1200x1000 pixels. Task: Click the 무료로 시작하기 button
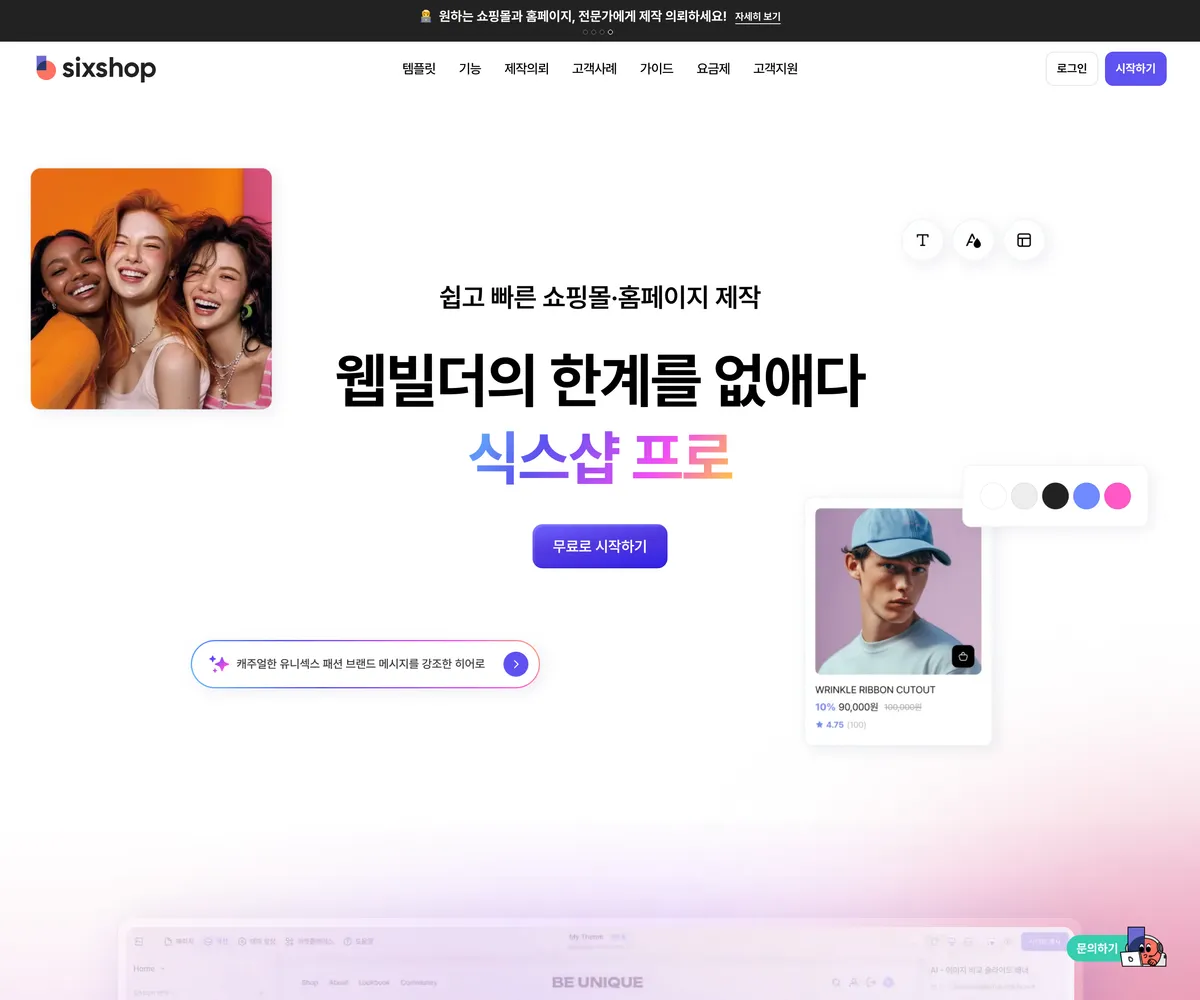pyautogui.click(x=600, y=546)
